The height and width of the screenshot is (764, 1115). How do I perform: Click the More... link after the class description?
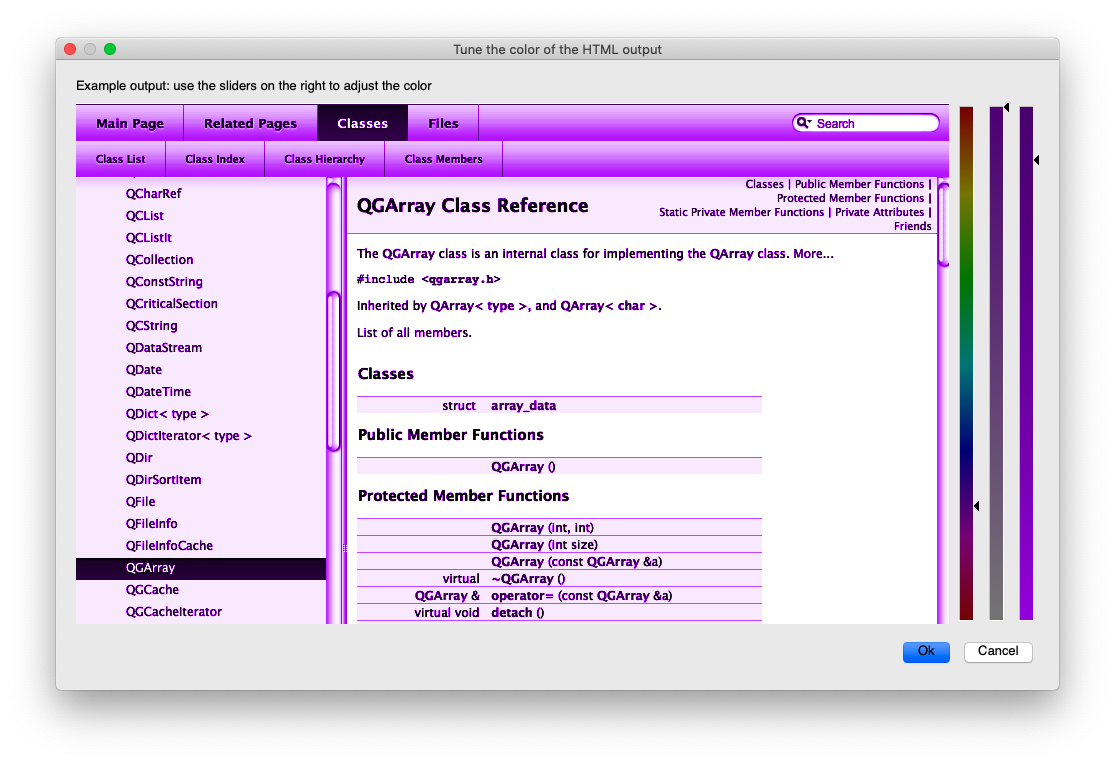click(813, 254)
